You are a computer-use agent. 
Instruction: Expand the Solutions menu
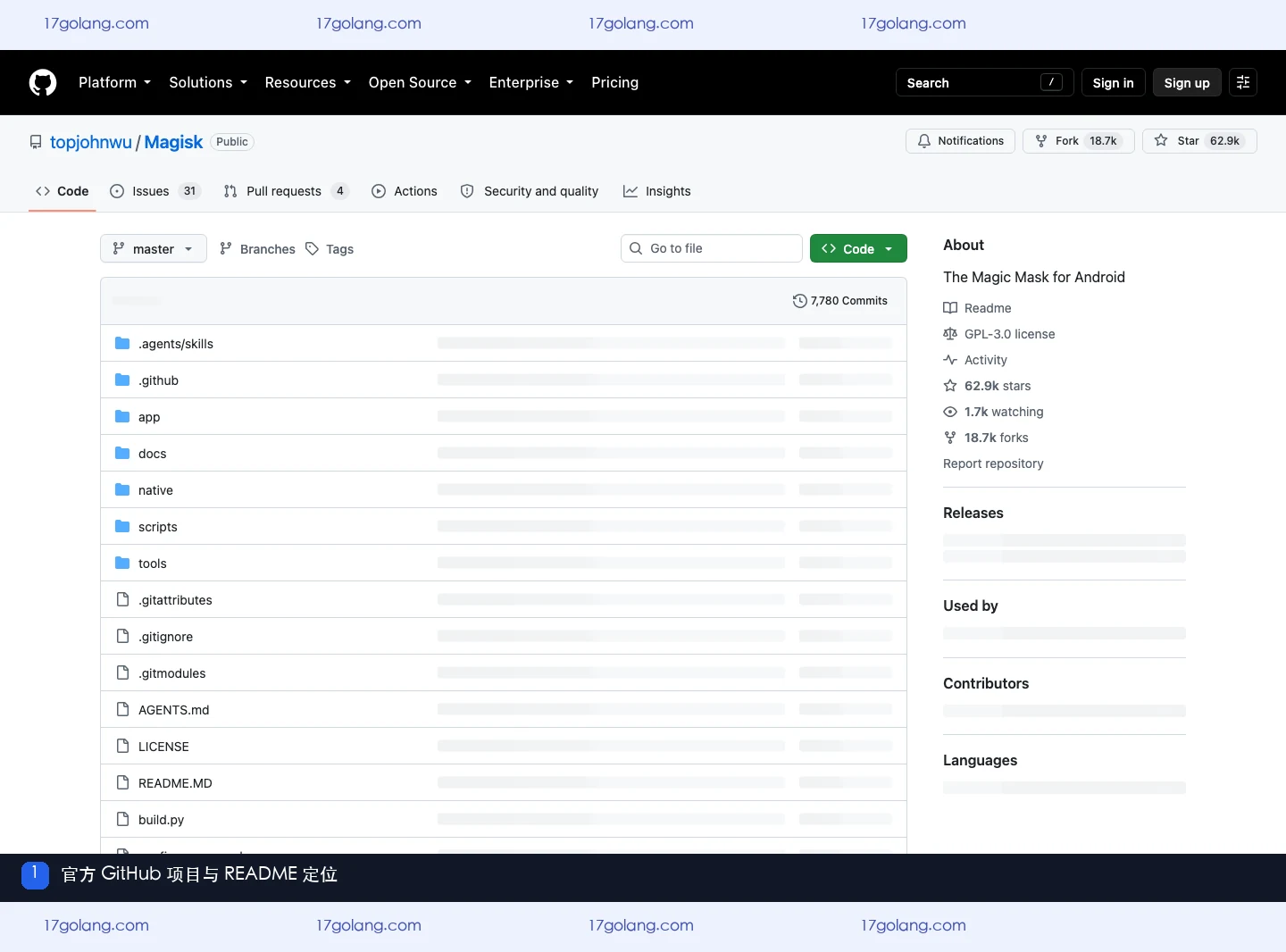(x=208, y=82)
